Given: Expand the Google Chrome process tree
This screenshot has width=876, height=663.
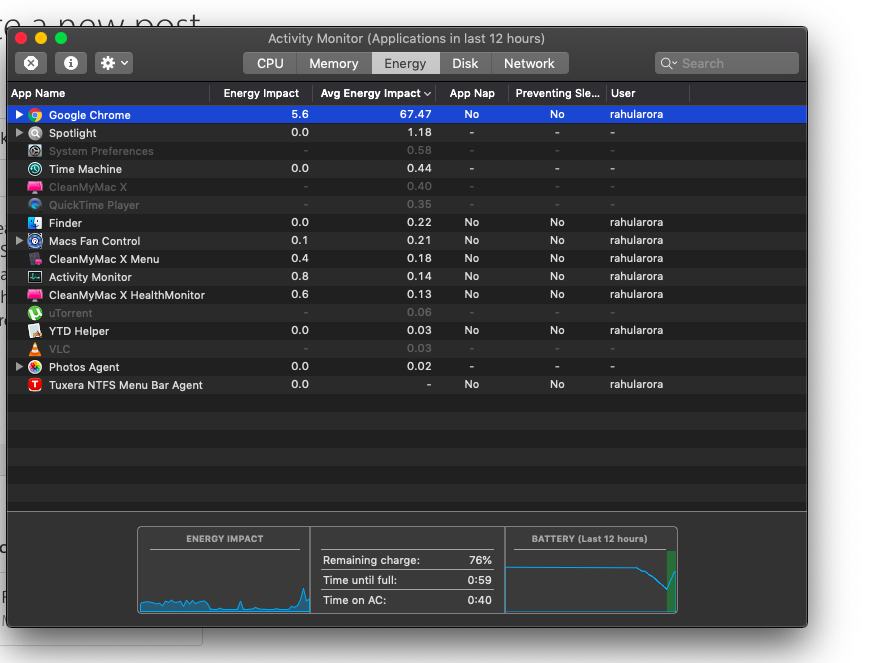Looking at the screenshot, I should tap(19, 115).
